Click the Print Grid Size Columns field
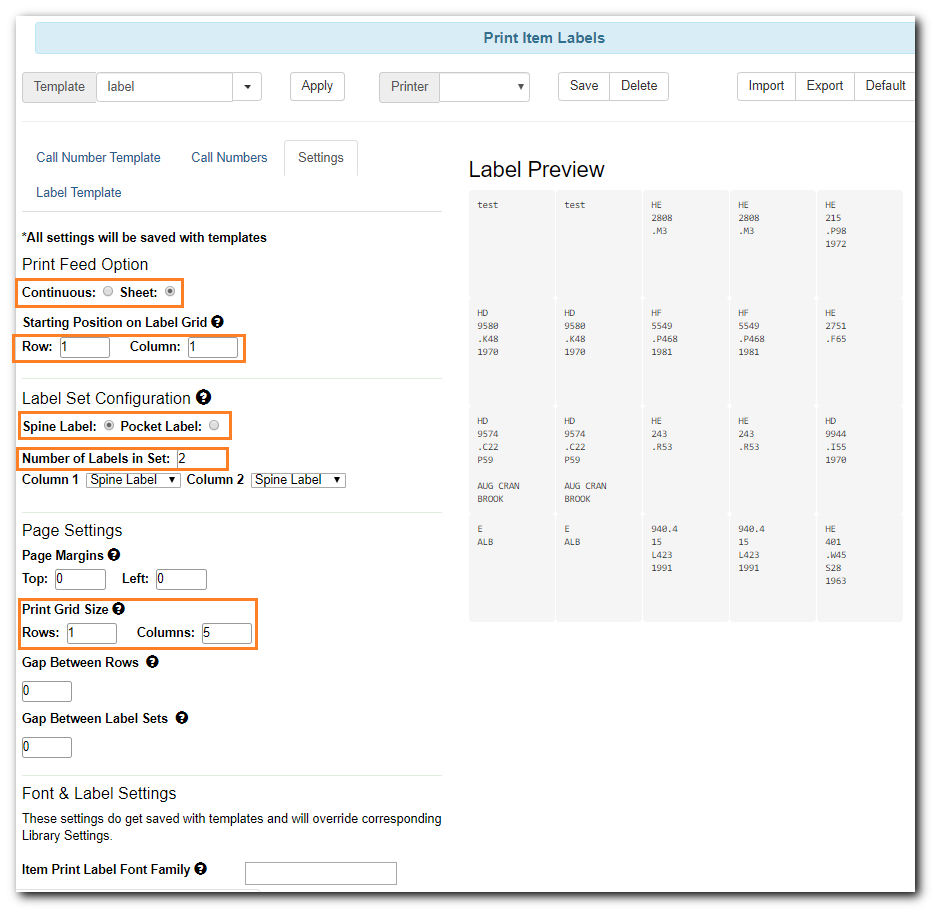This screenshot has height=909, width=932. click(226, 633)
